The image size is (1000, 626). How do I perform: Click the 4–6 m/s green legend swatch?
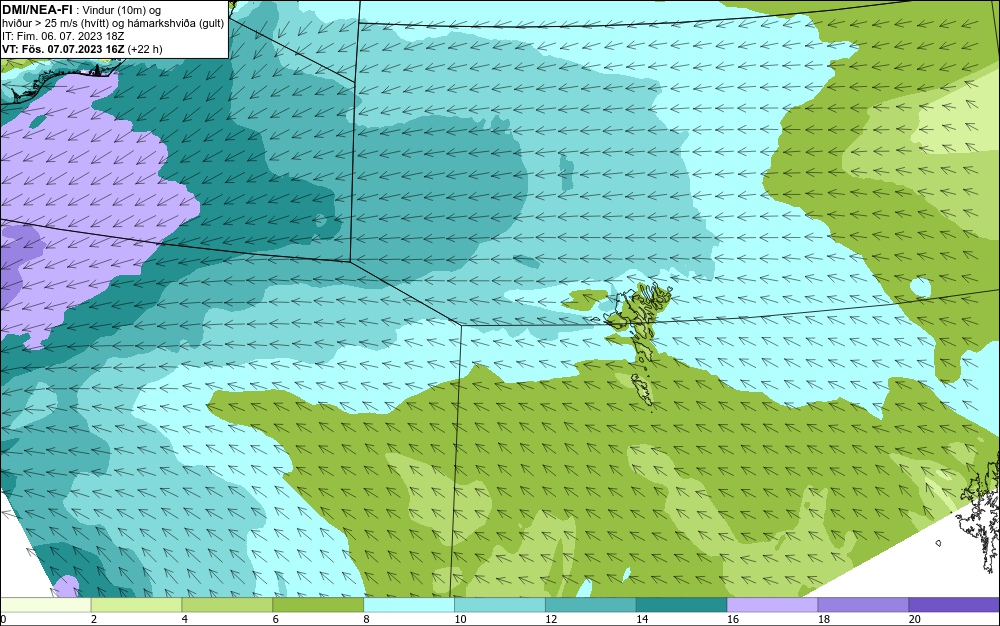[x=227, y=605]
